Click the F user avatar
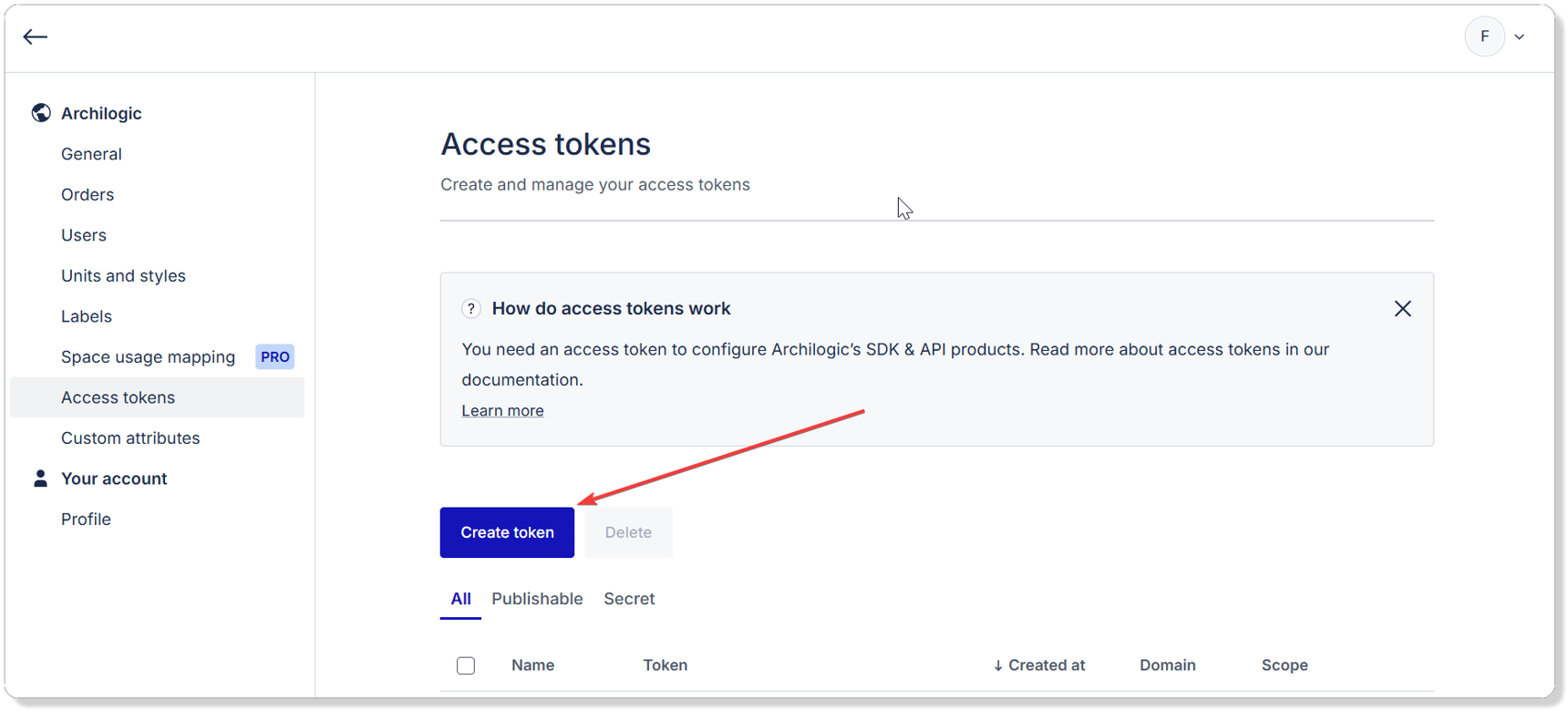Image resolution: width=1568 pixels, height=711 pixels. [1484, 36]
